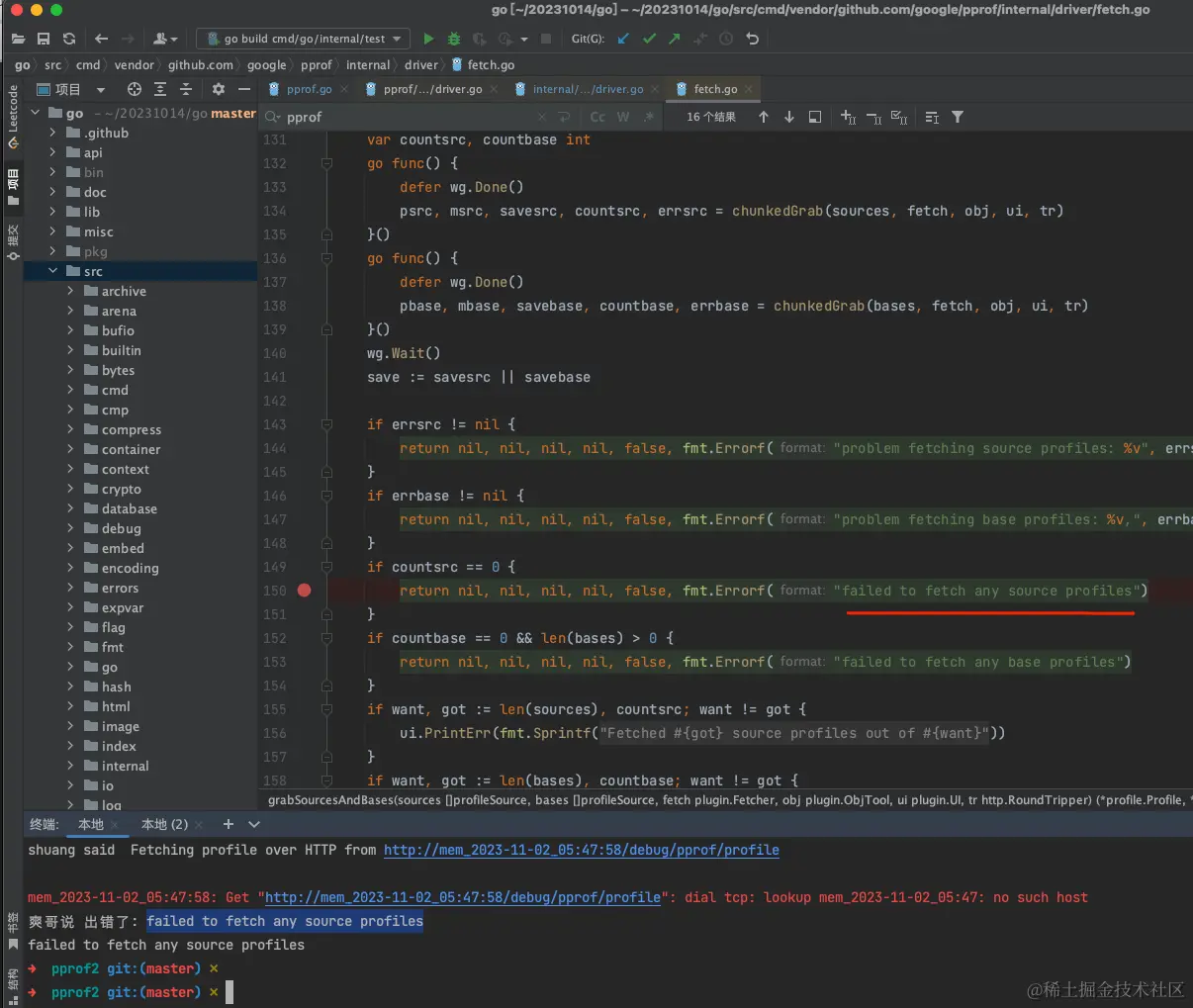This screenshot has width=1193, height=1008.
Task: Click breakpoint on line 150
Action: click(x=305, y=591)
